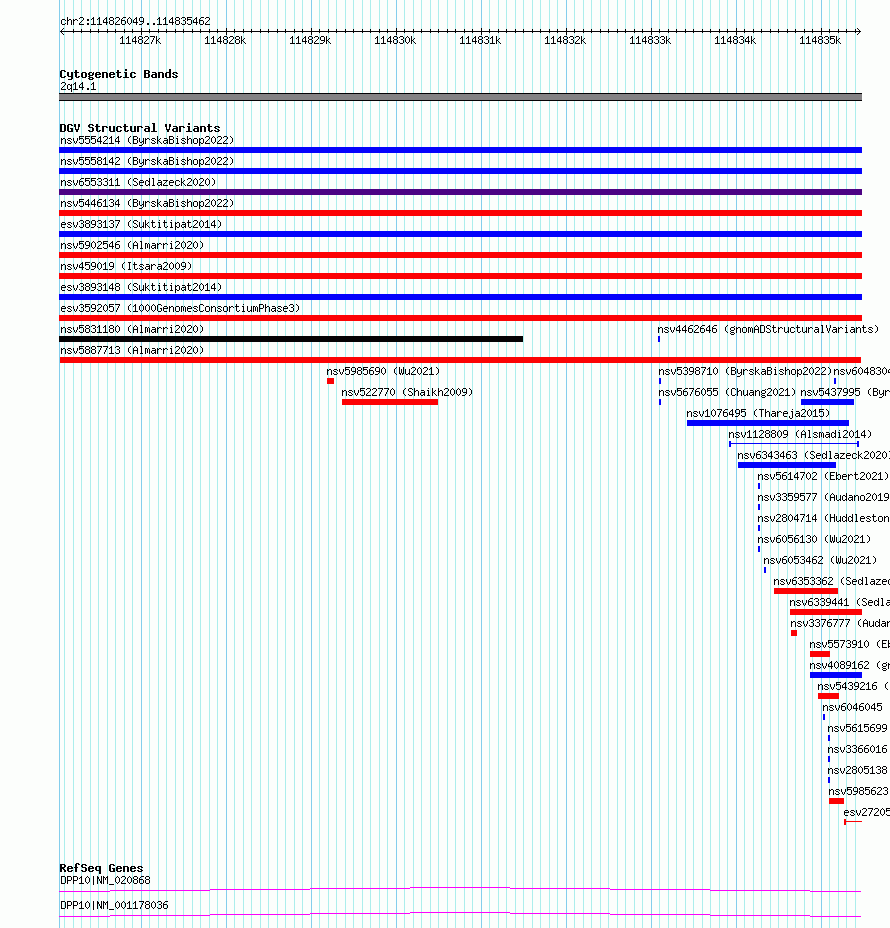Select the red nsv522770 (Shaikh2009) bar
Image resolution: width=890 pixels, height=928 pixels.
click(390, 402)
